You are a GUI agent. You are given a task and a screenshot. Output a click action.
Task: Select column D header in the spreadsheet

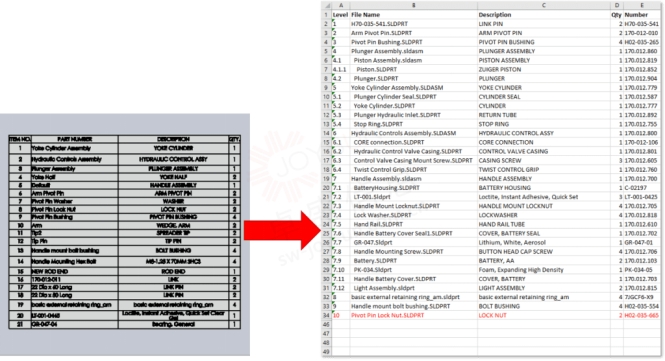click(x=617, y=6)
